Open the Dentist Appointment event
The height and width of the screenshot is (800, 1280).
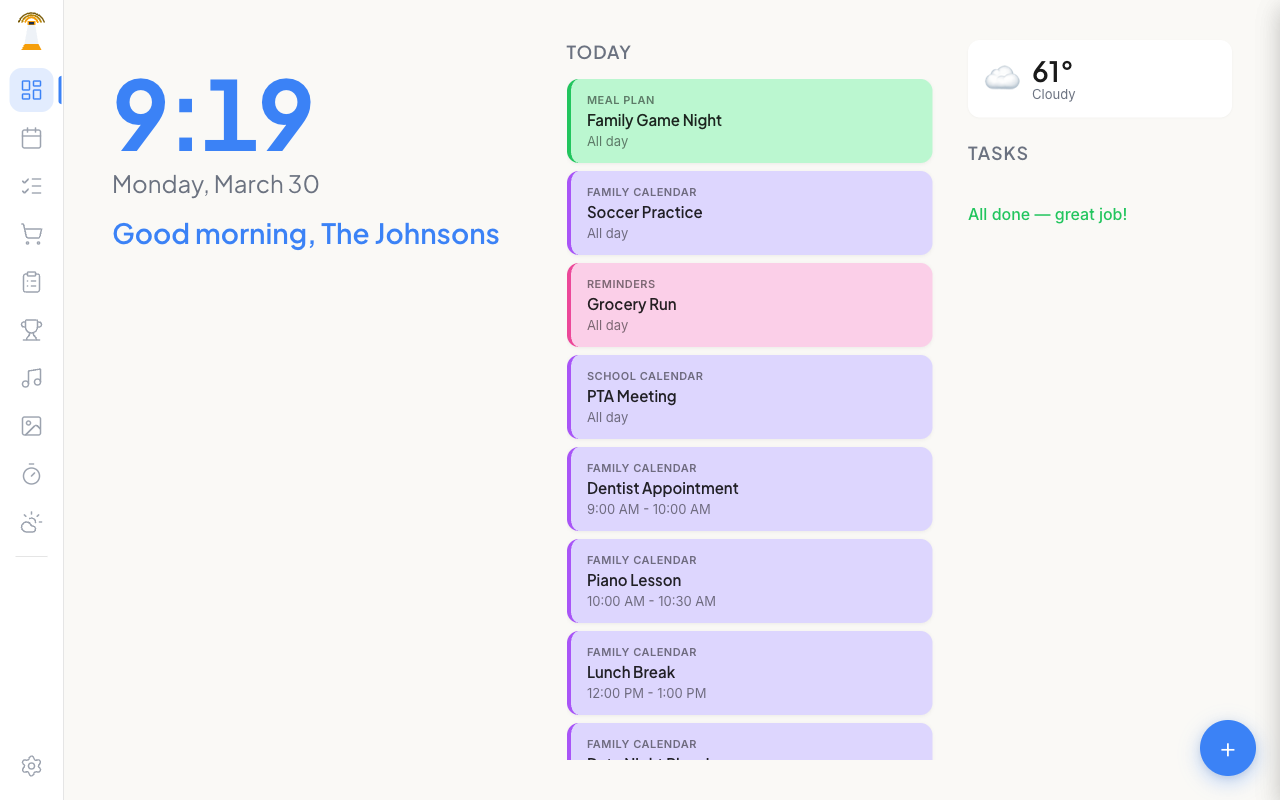[x=750, y=489]
